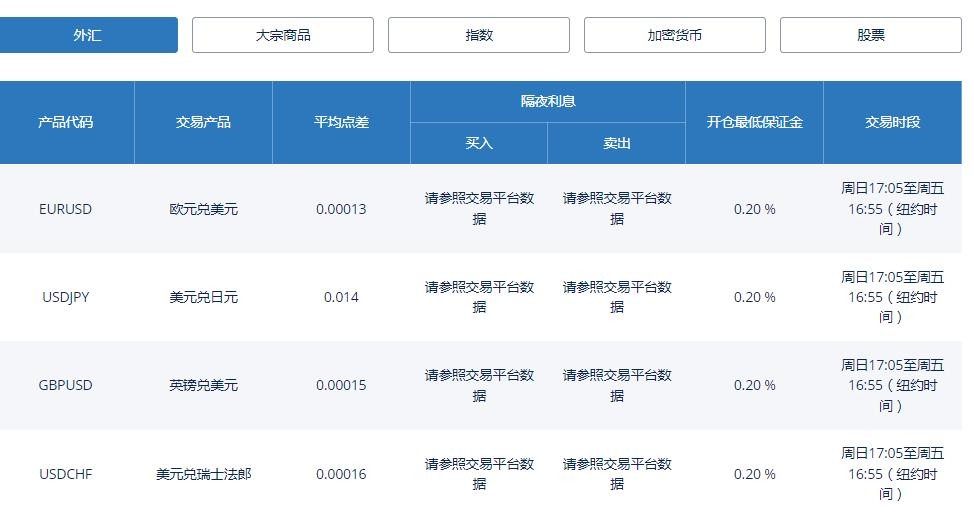Viewport: 974px width, 514px height.
Task: Click the 美元兑瑞士法郎 product name
Action: (x=203, y=474)
